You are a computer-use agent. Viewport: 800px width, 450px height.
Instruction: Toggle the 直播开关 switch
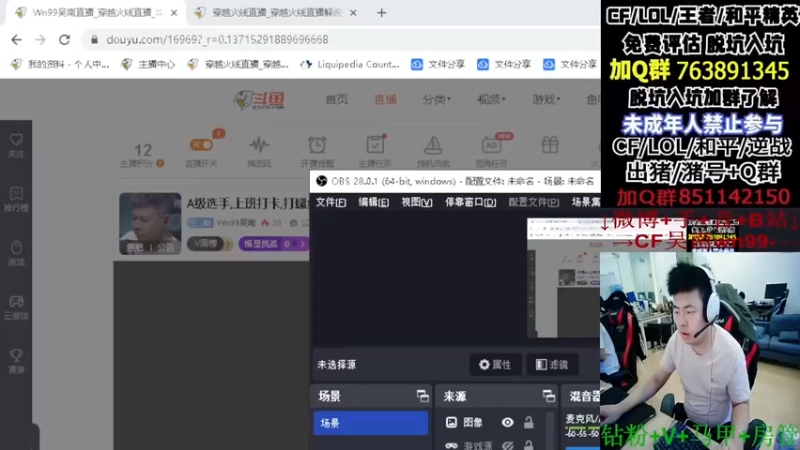click(x=201, y=145)
